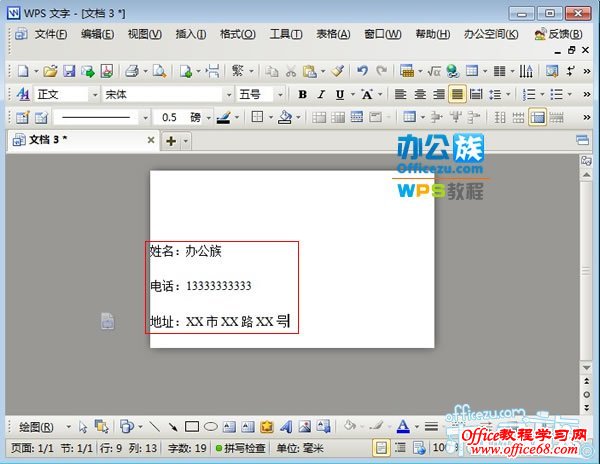Center align the text
The image size is (600, 464).
pyautogui.click(x=420, y=94)
